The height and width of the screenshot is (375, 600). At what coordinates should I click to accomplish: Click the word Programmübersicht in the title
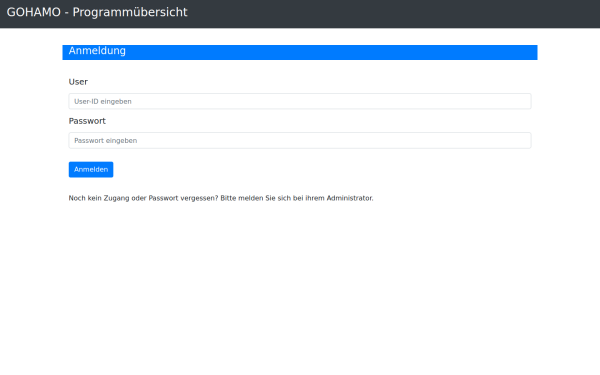(130, 12)
